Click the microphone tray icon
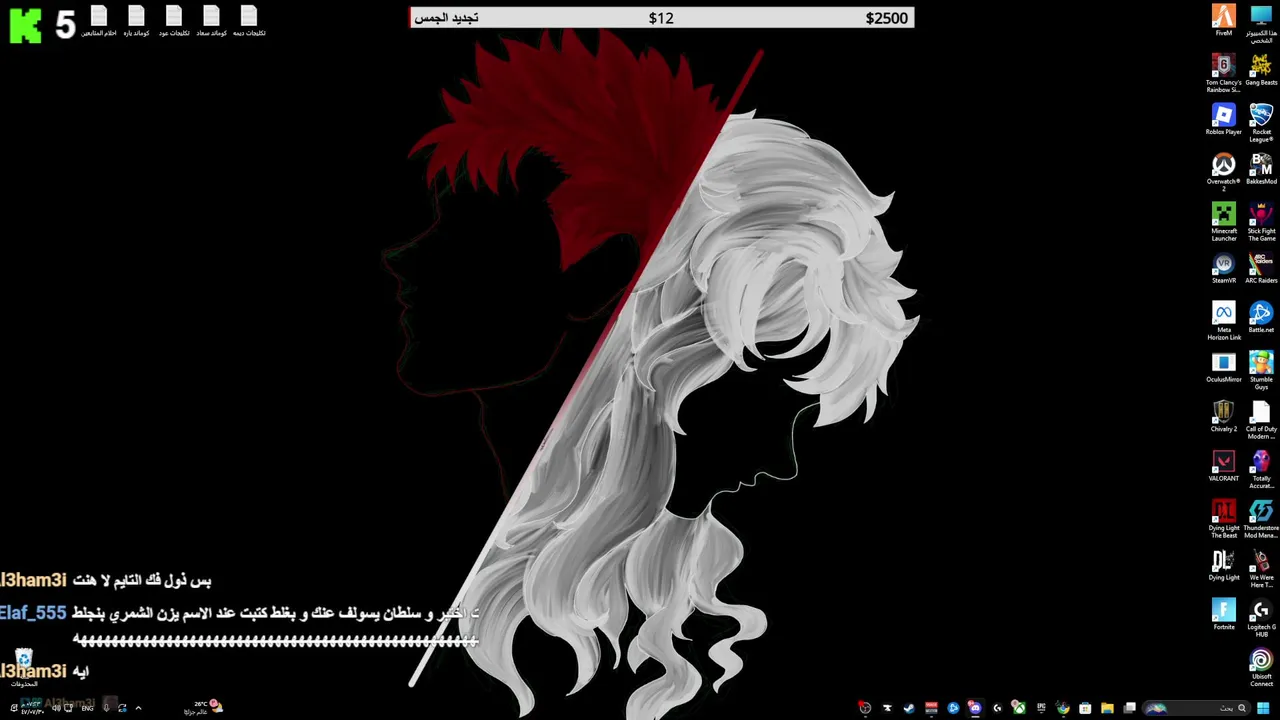The width and height of the screenshot is (1280, 720). [107, 708]
